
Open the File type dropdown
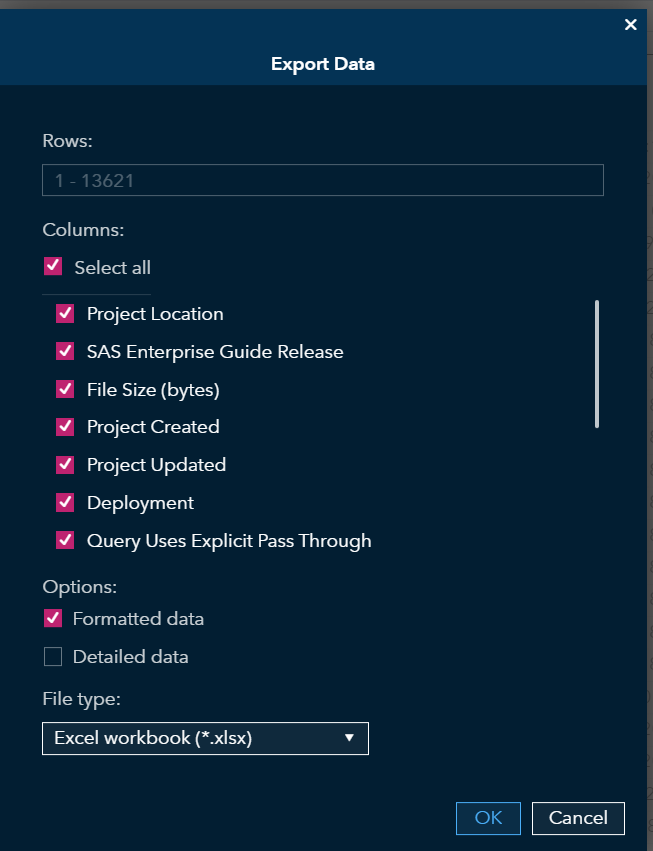click(205, 738)
